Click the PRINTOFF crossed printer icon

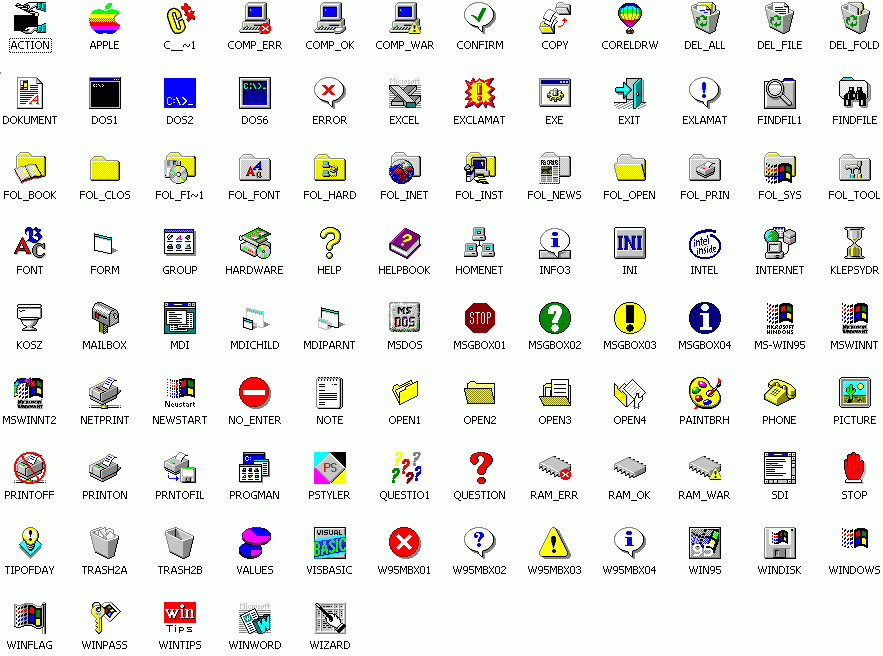point(30,467)
